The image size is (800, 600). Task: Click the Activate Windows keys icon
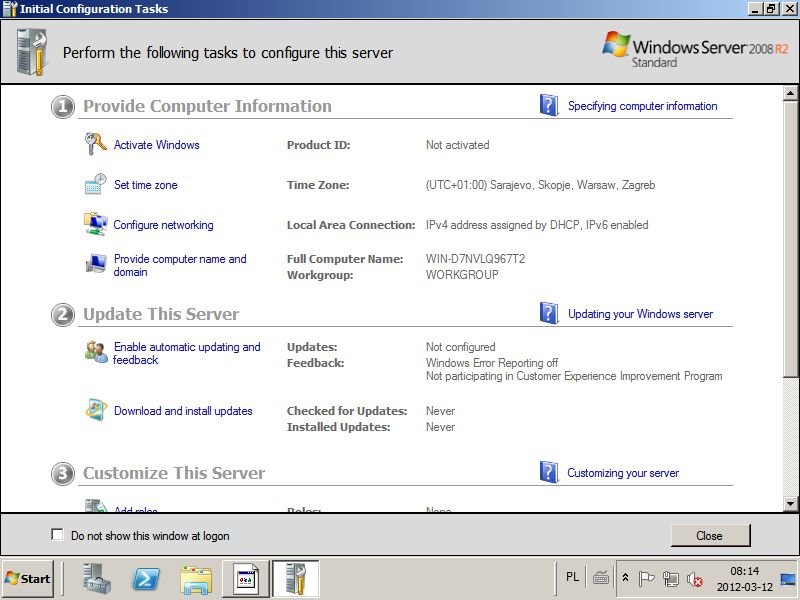pos(95,144)
